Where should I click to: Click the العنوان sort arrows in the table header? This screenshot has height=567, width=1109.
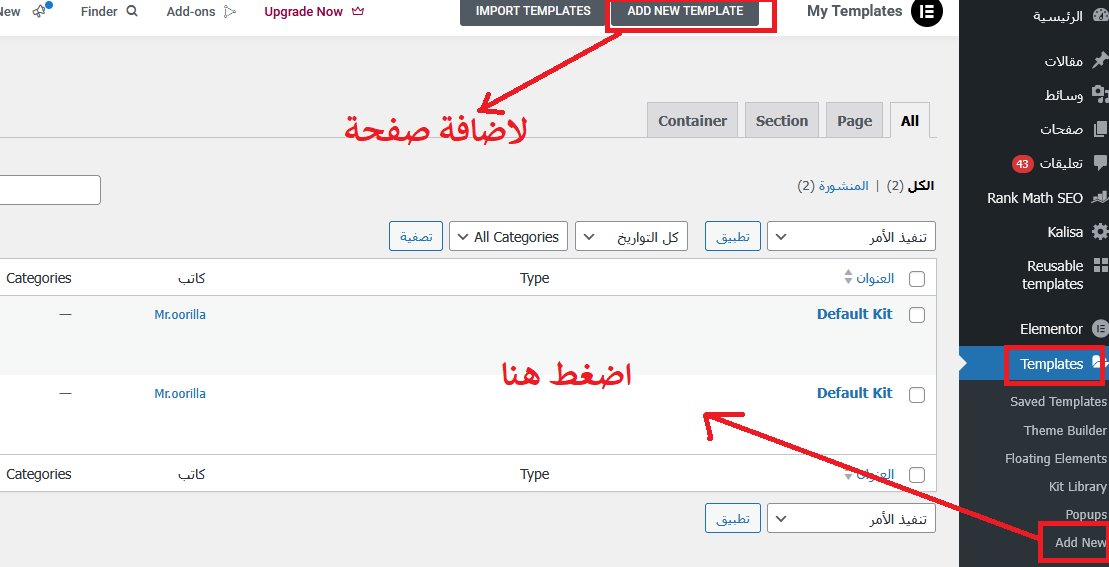click(849, 277)
